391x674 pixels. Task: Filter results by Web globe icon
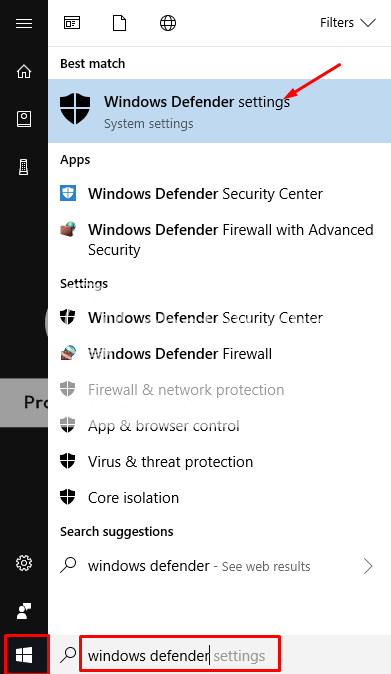pos(168,23)
